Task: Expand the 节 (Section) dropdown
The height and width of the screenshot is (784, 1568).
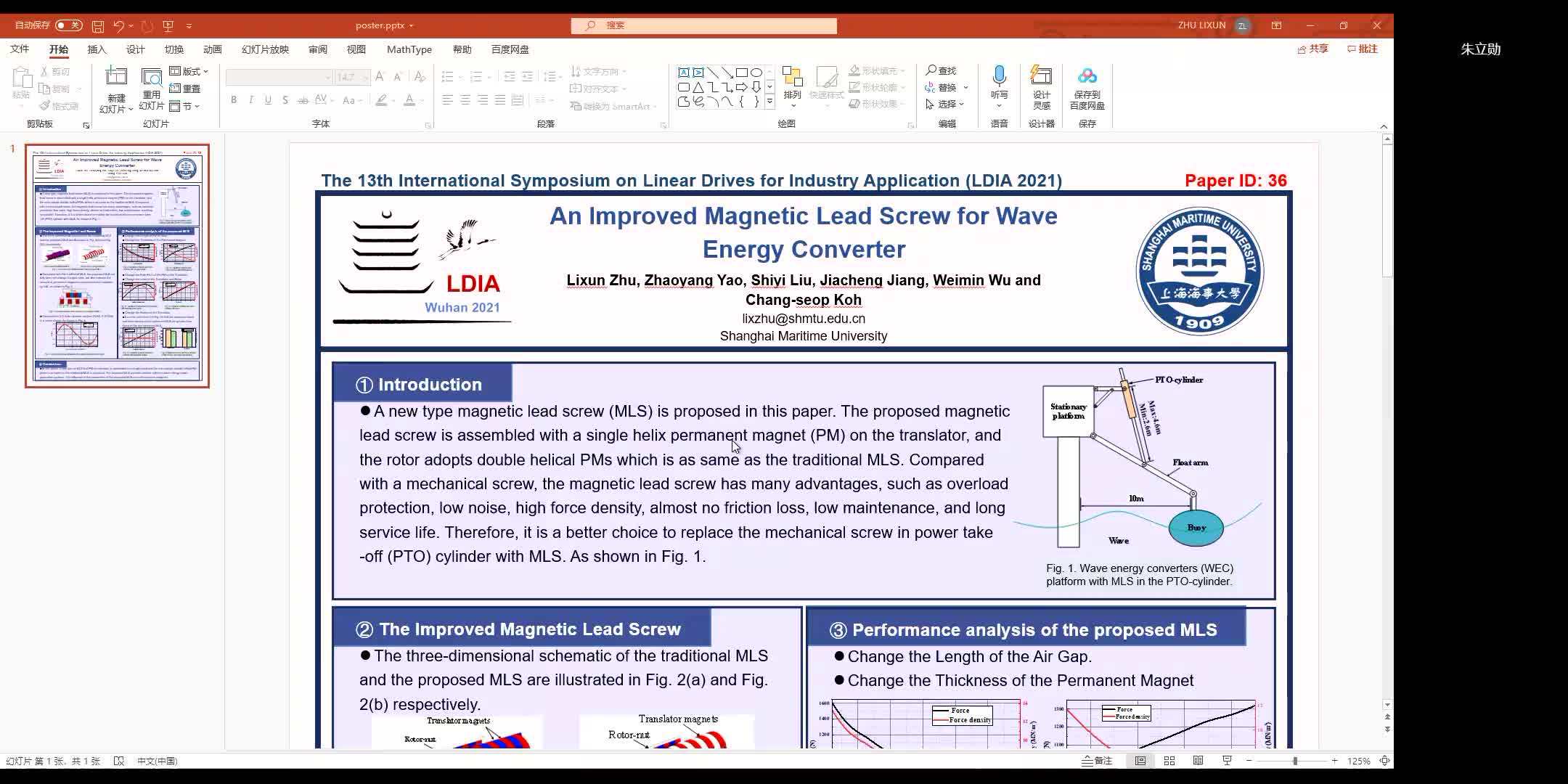Action: (184, 106)
